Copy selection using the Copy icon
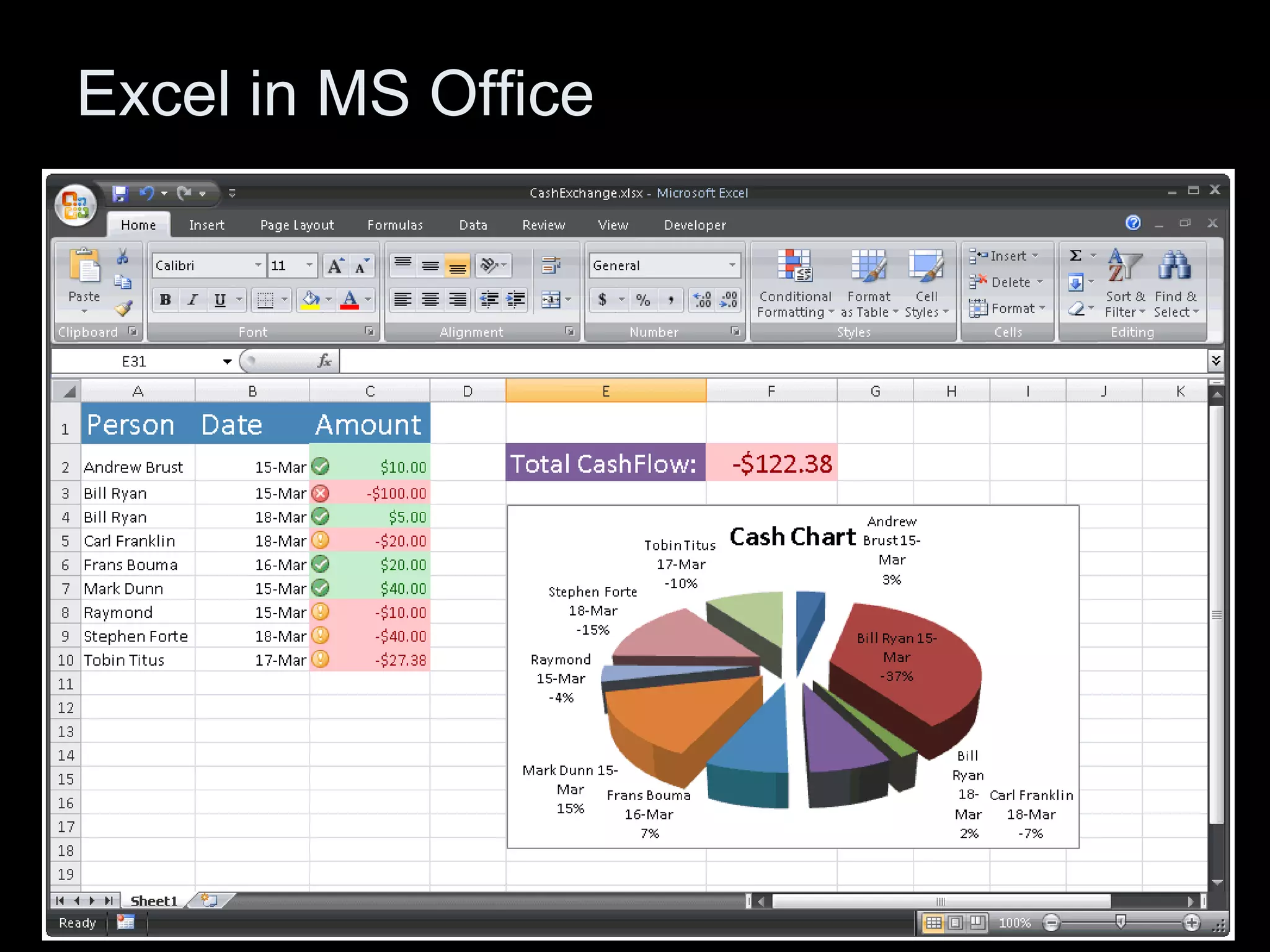The width and height of the screenshot is (1270, 952). pos(123,283)
